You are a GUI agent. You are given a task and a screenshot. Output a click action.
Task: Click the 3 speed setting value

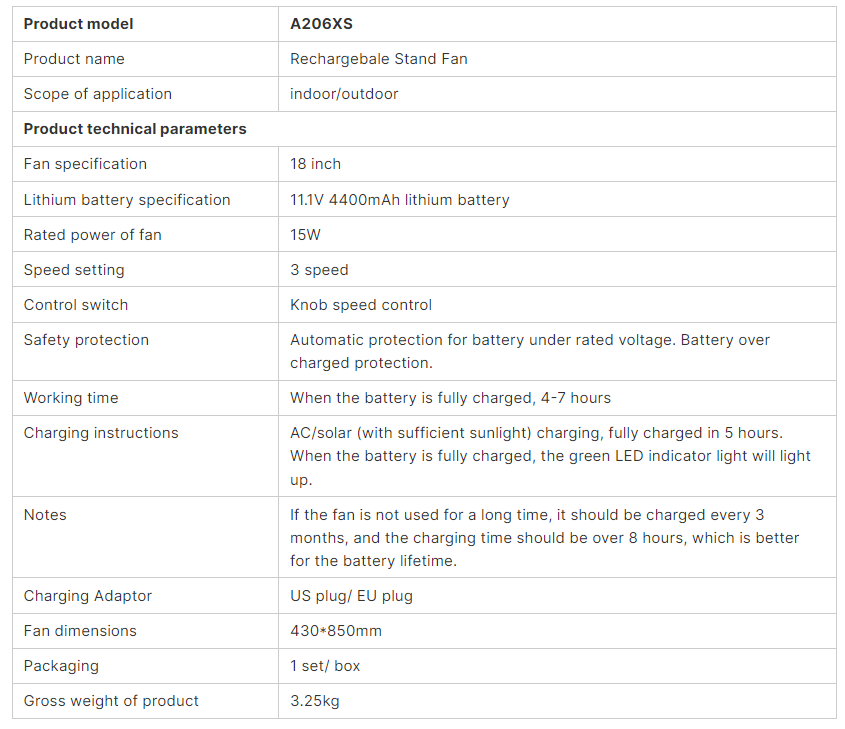(319, 270)
